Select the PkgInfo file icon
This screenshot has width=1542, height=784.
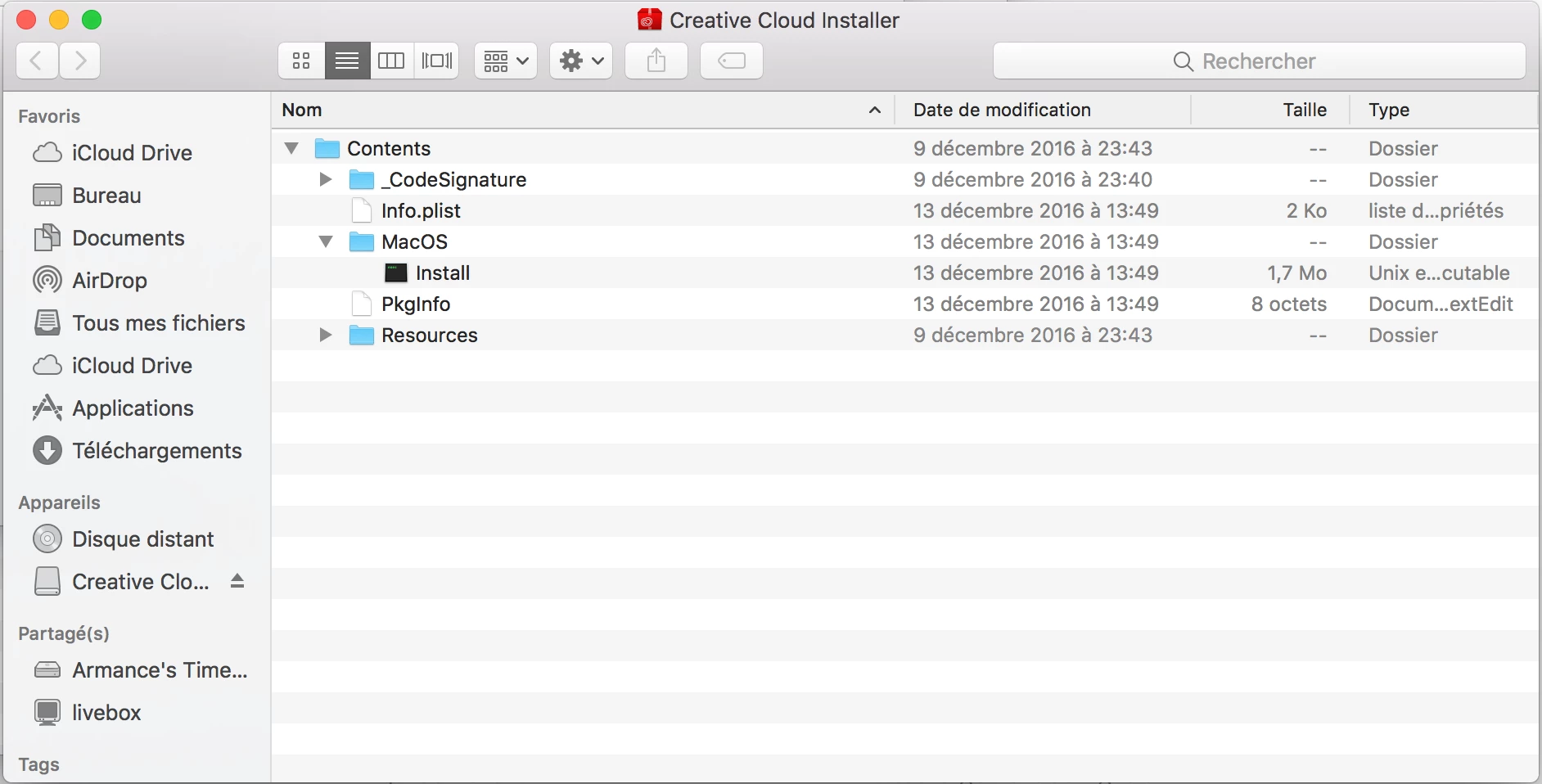pos(362,304)
